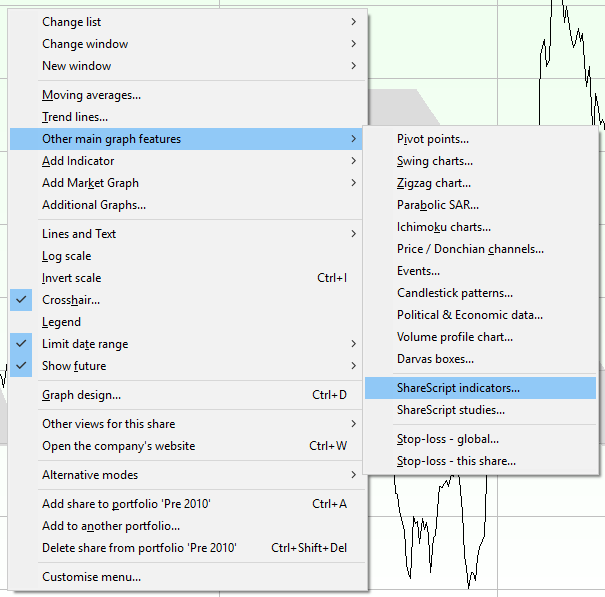Open Moving averages settings
This screenshot has height=597, width=605.
[x=91, y=96]
